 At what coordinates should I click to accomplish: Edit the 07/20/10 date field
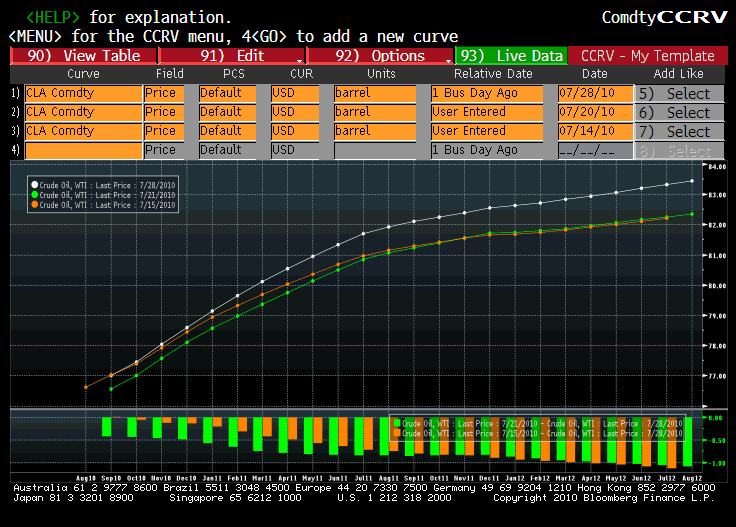594,112
